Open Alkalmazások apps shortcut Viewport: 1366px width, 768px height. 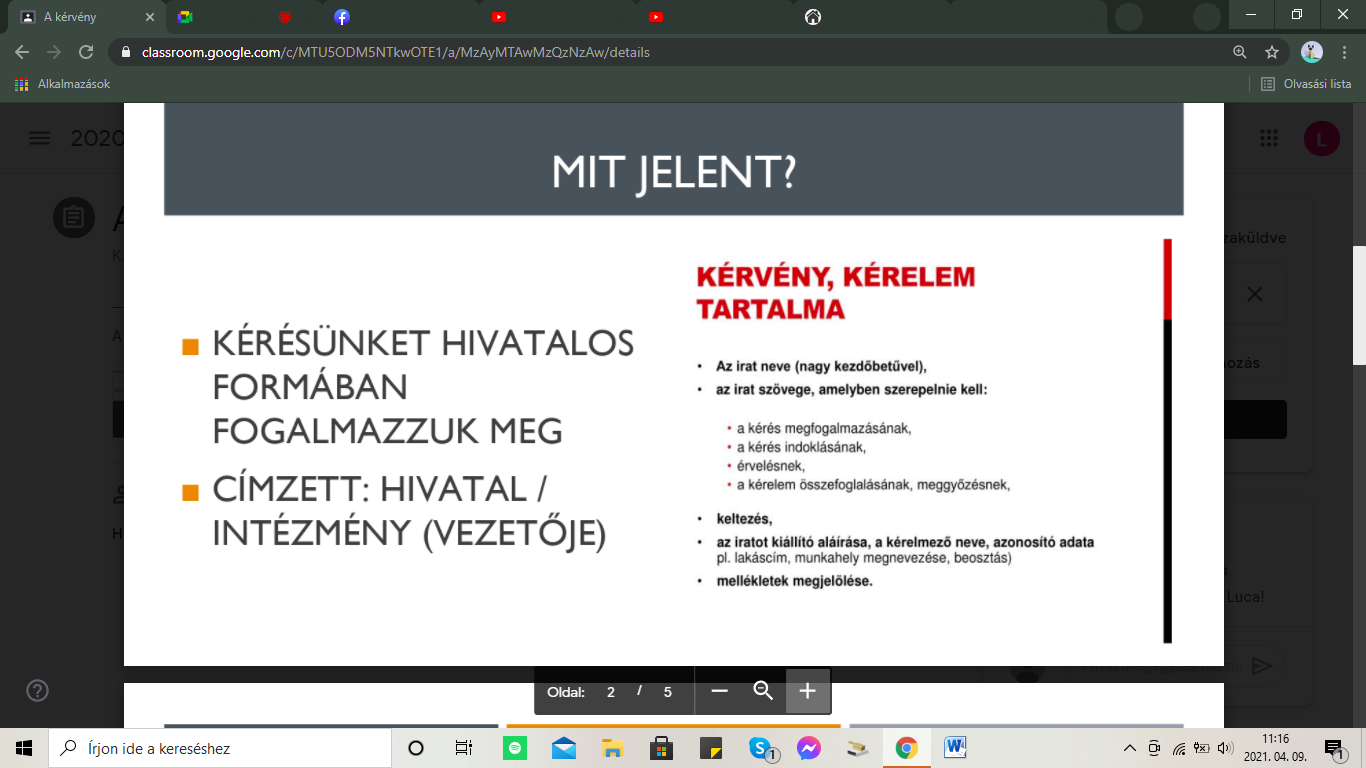pos(63,84)
